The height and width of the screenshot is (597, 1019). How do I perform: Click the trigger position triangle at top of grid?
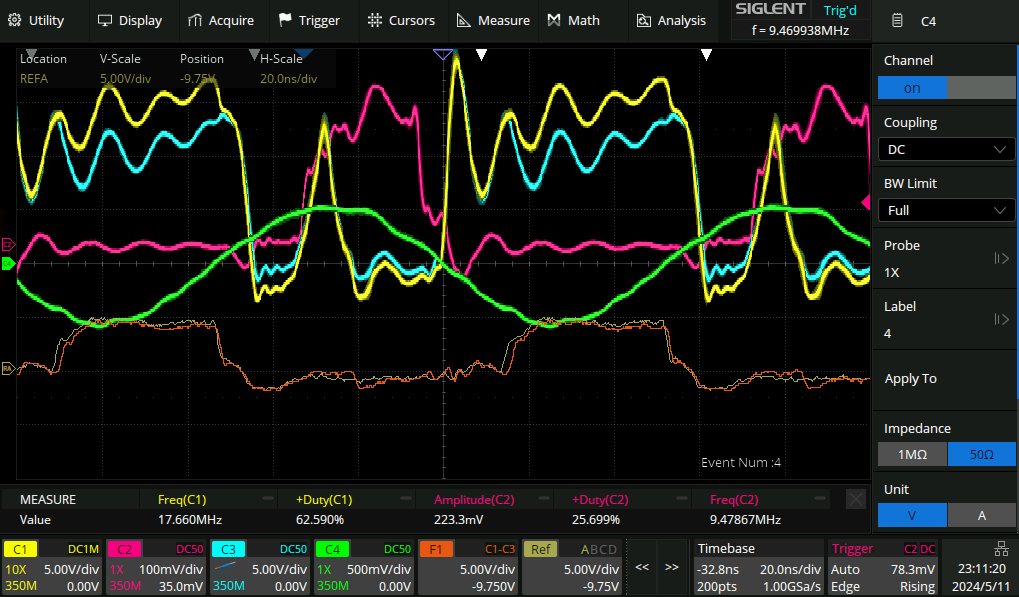(x=443, y=54)
